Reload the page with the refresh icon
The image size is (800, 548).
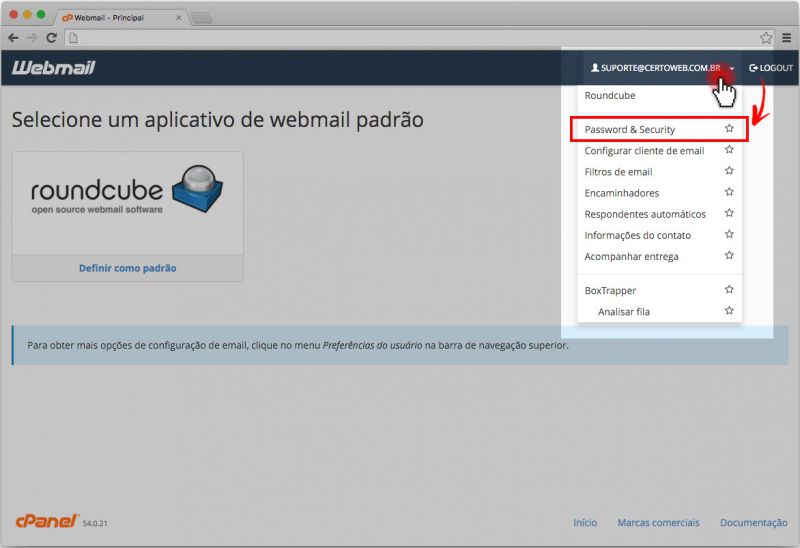tap(52, 38)
